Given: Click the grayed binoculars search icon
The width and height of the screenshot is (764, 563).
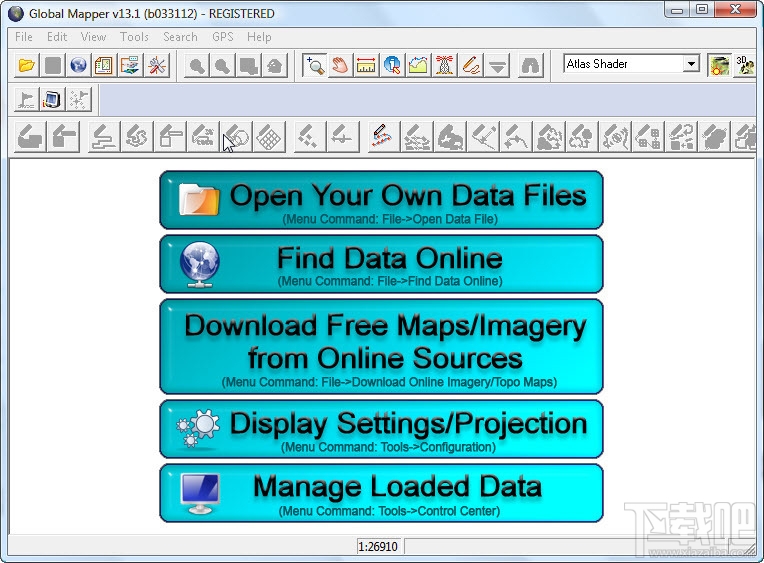Looking at the screenshot, I should click(x=530, y=65).
